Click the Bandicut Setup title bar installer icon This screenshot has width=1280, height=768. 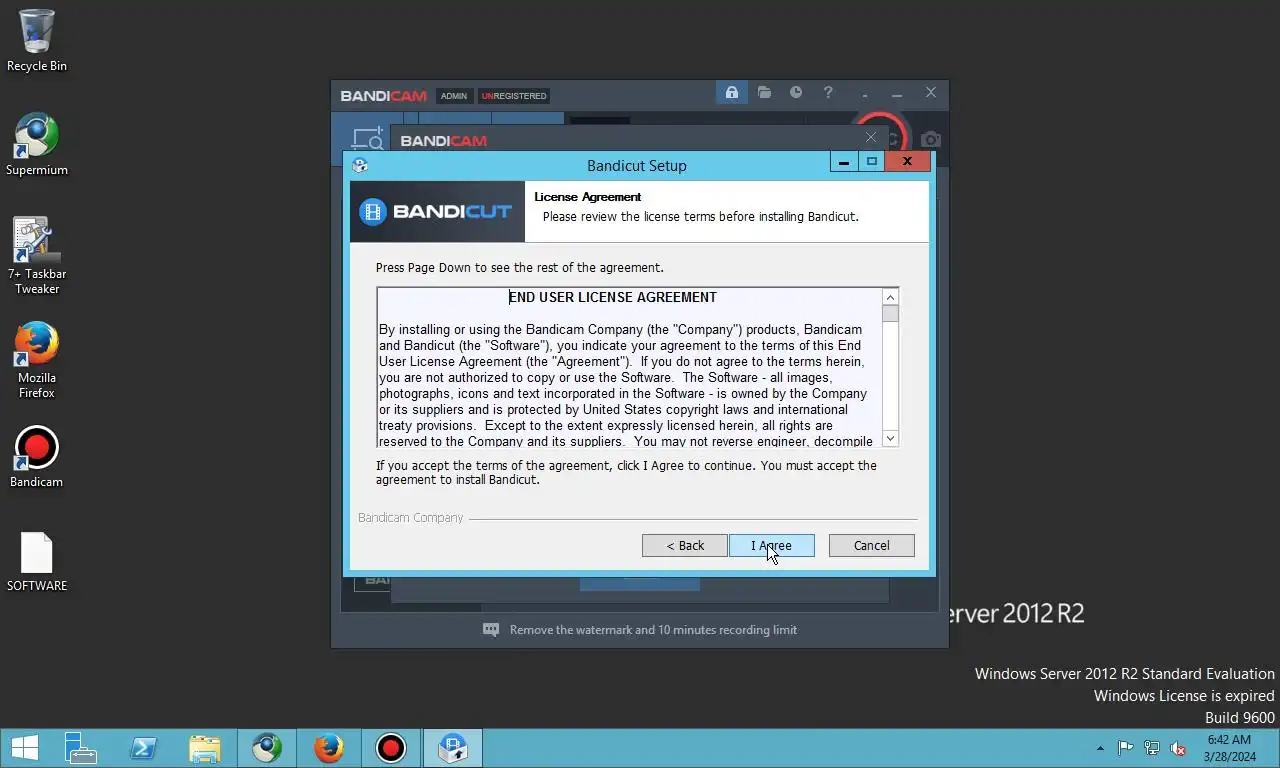360,165
